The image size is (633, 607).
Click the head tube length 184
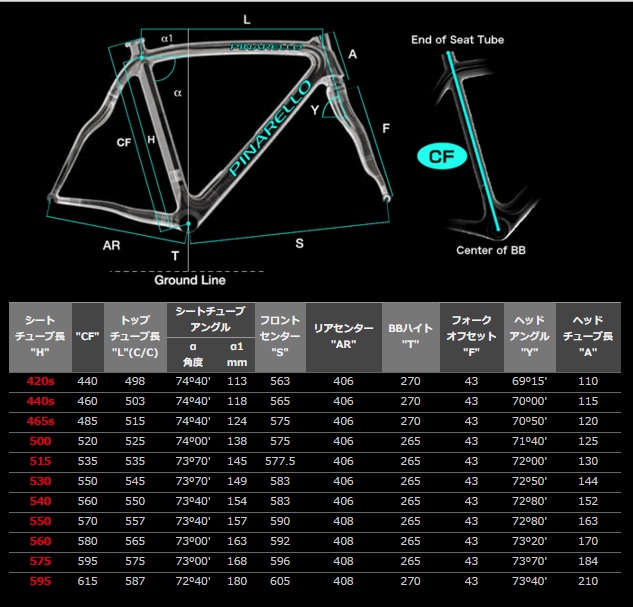click(588, 561)
